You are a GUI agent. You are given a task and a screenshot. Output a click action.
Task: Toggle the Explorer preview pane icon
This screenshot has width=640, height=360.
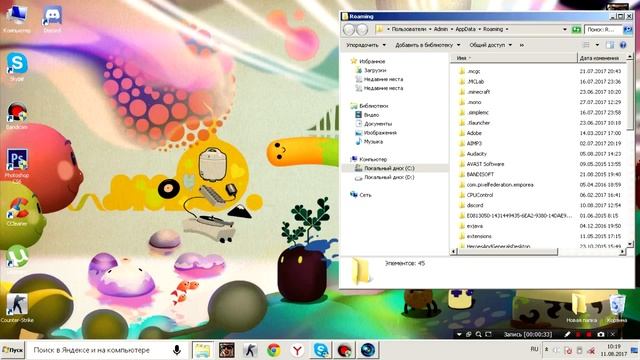pos(610,45)
